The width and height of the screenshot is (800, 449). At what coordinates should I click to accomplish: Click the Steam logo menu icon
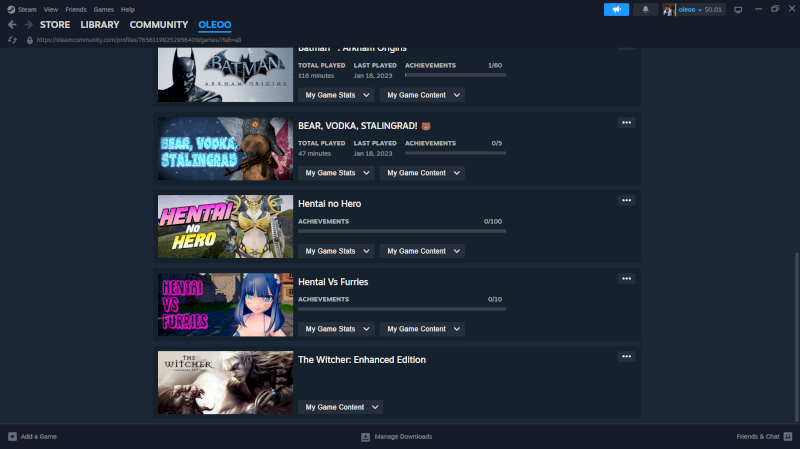pos(11,9)
